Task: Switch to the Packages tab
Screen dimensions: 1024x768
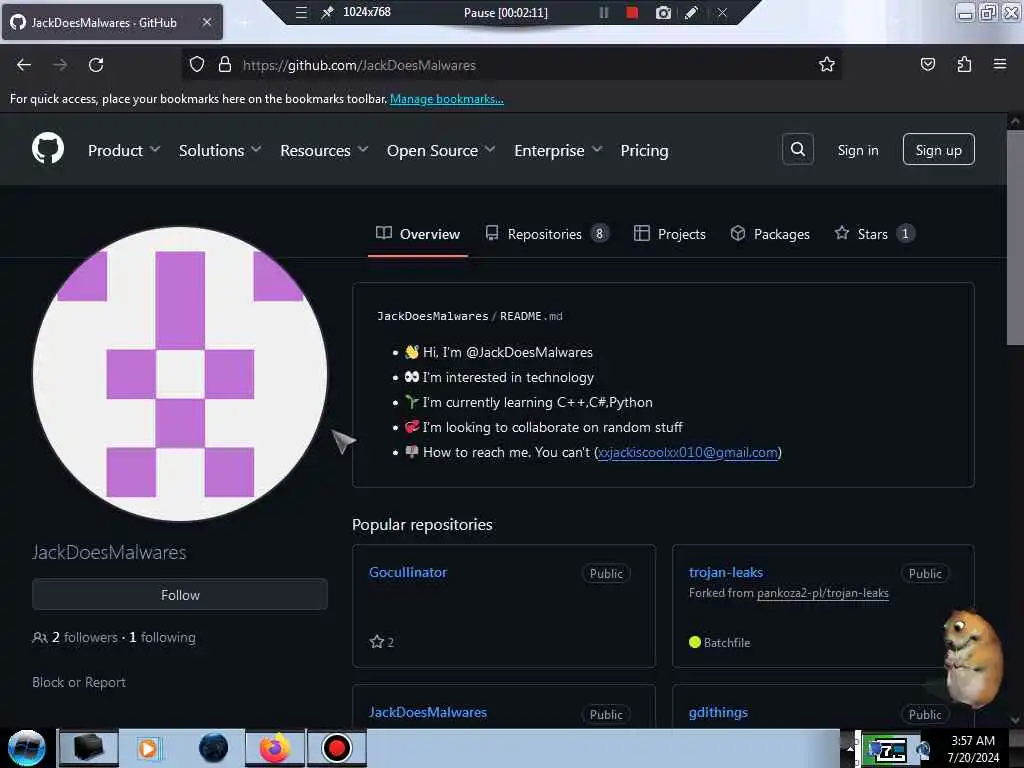Action: pos(770,234)
